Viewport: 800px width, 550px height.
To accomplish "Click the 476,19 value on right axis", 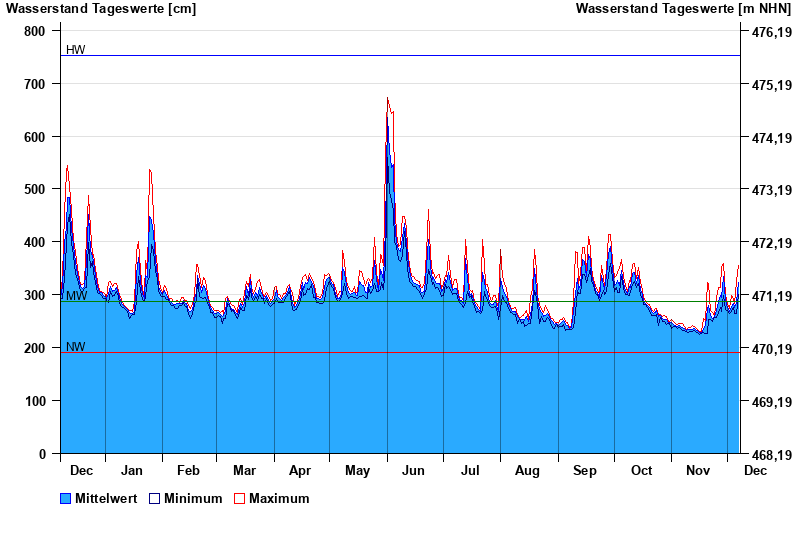I will [x=765, y=31].
